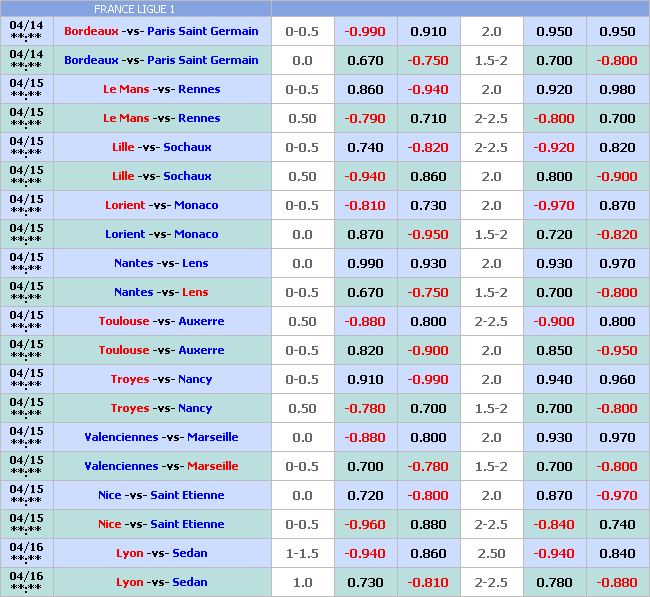Click the 04/15 date cell of Troyes 0.50 row
Viewport: 650px width, 597px height.
click(26, 408)
